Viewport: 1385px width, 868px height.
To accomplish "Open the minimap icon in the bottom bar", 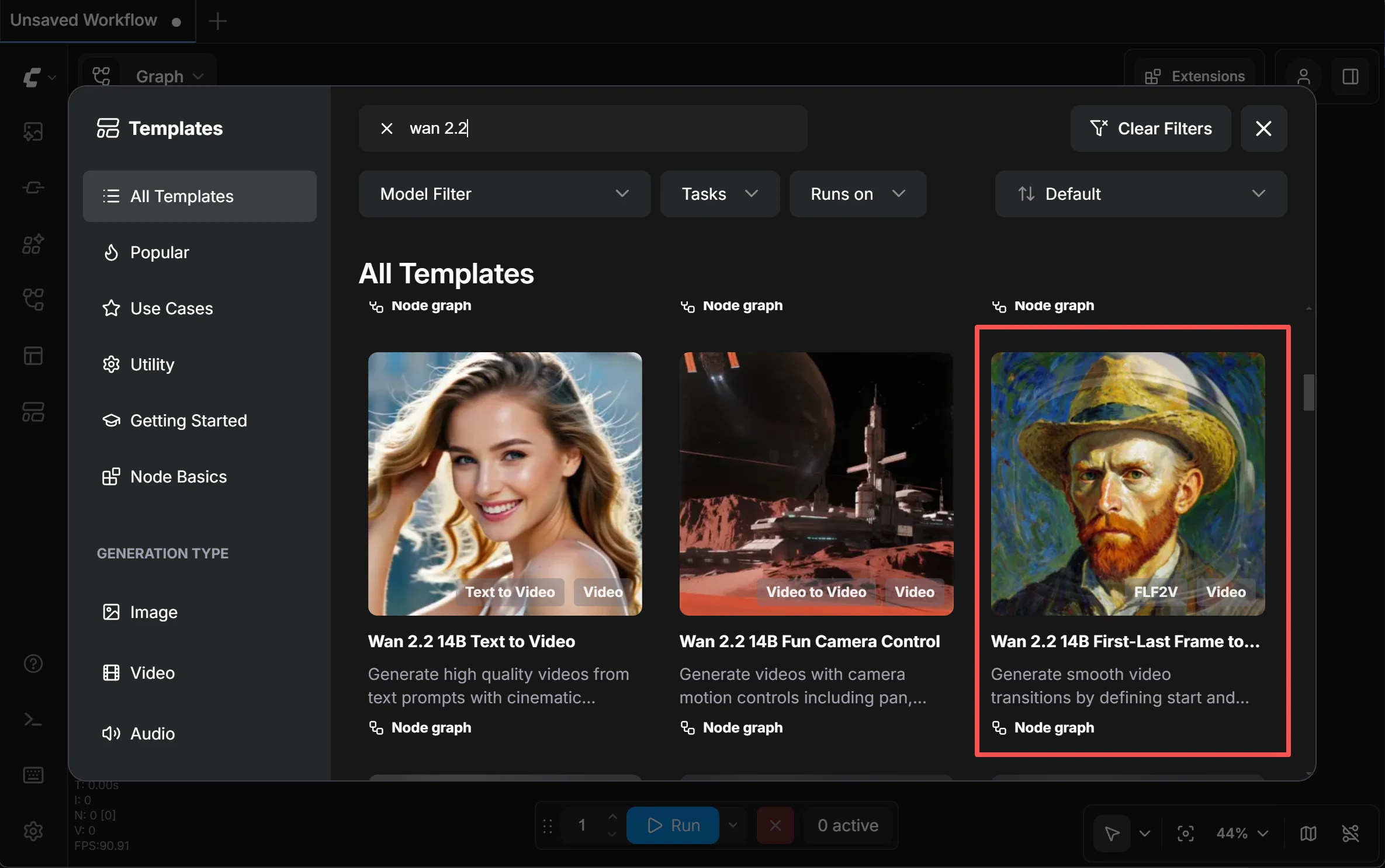I will 1308,834.
